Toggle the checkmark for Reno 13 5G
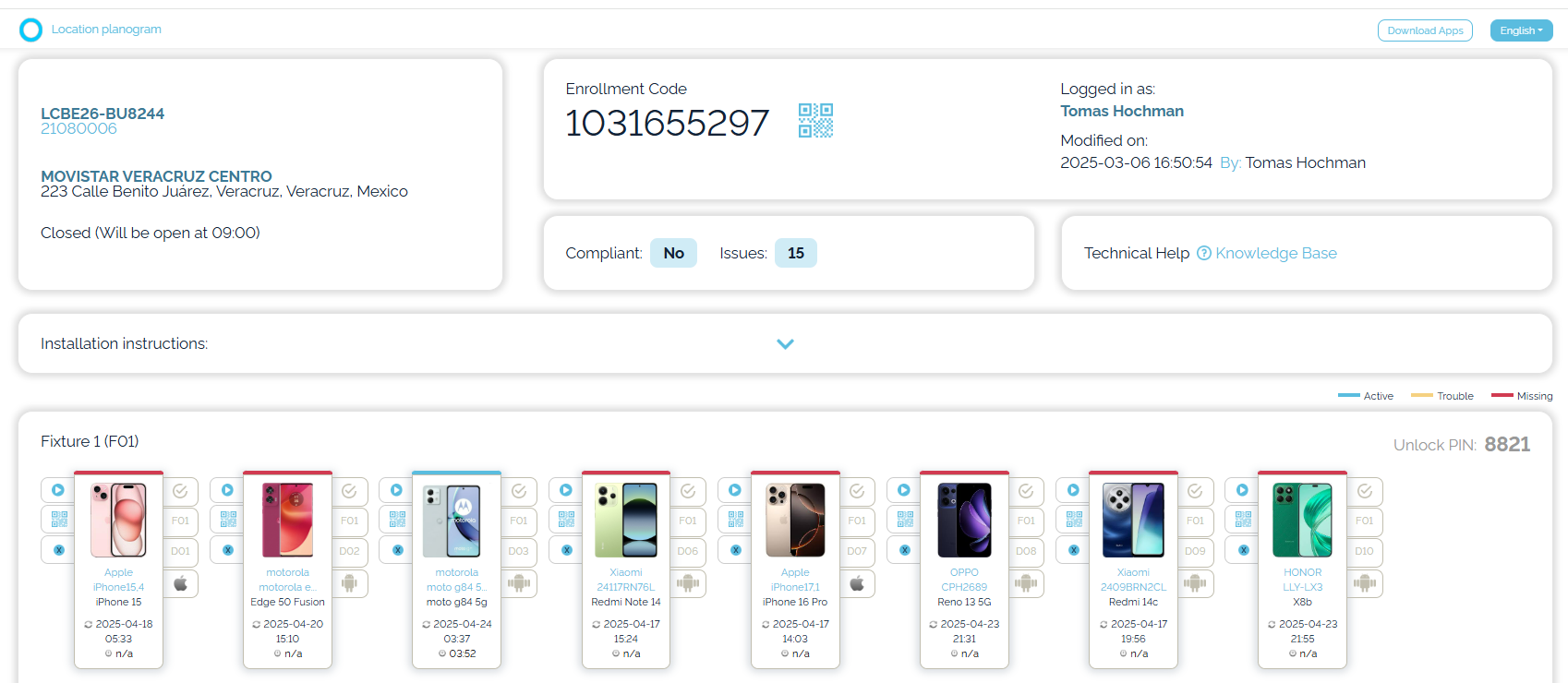 tap(1026, 491)
